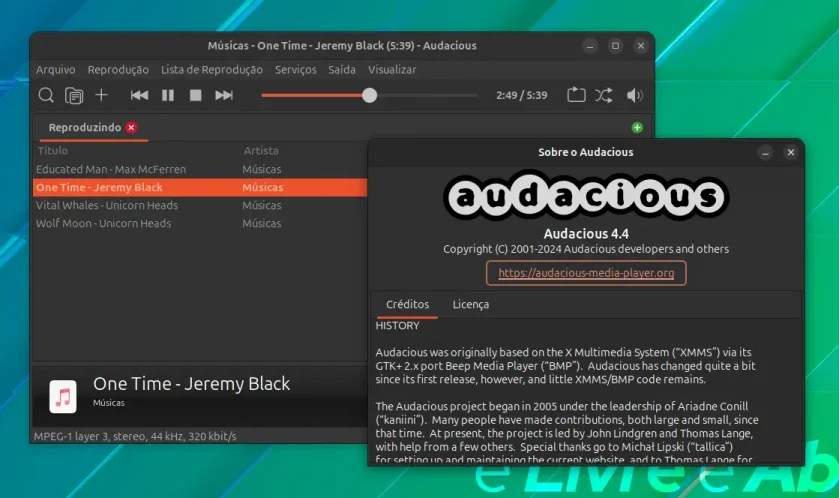Image resolution: width=840 pixels, height=498 pixels.
Task: Pause the playing song
Action: [x=168, y=95]
